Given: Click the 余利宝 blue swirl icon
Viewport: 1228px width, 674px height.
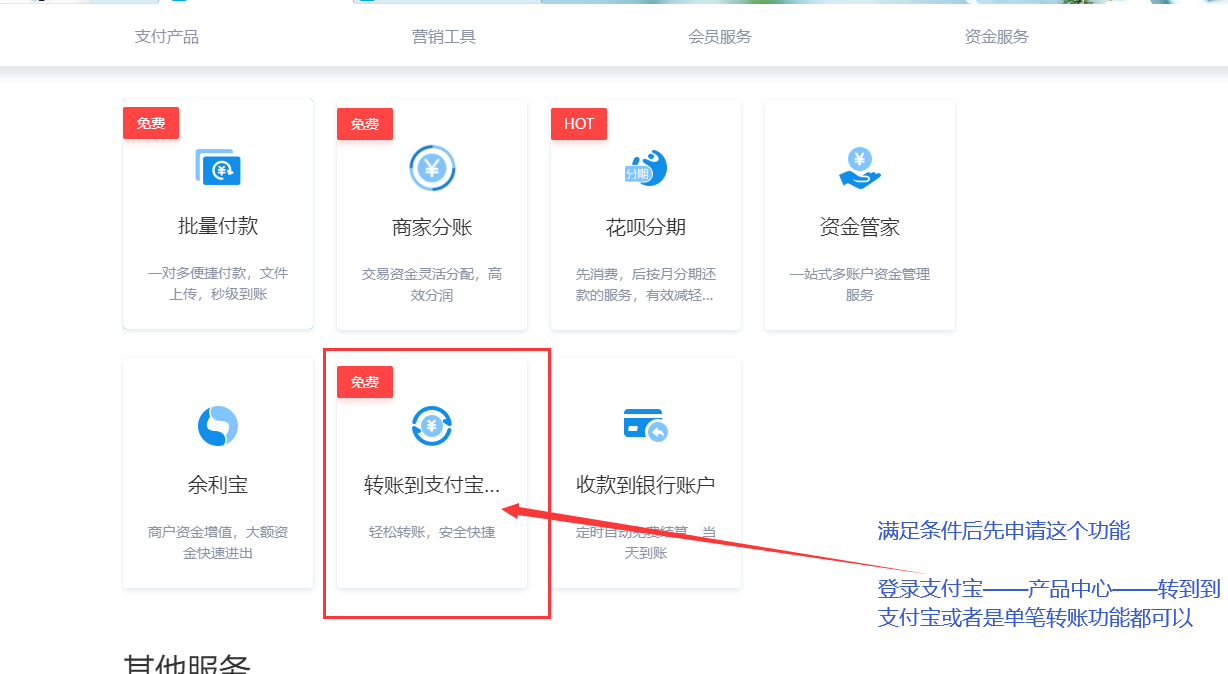Looking at the screenshot, I should [x=218, y=426].
